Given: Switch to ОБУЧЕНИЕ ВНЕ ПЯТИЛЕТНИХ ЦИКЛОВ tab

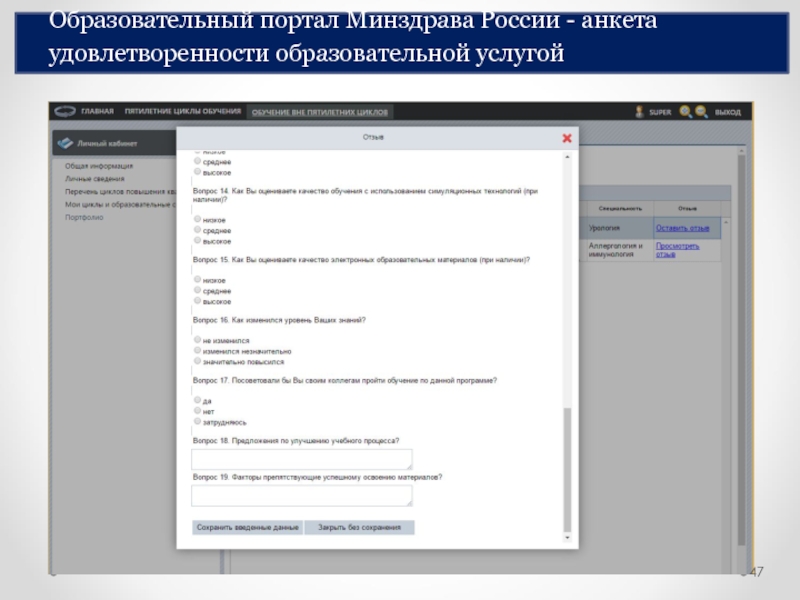Looking at the screenshot, I should [x=319, y=112].
